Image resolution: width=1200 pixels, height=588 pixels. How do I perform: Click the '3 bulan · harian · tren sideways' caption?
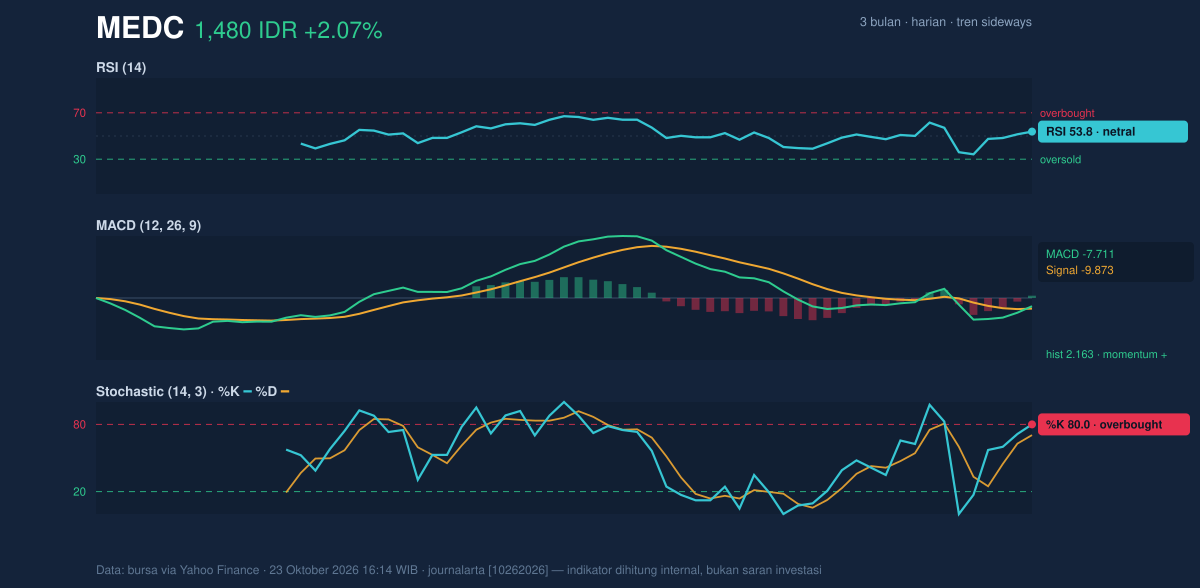click(x=945, y=22)
